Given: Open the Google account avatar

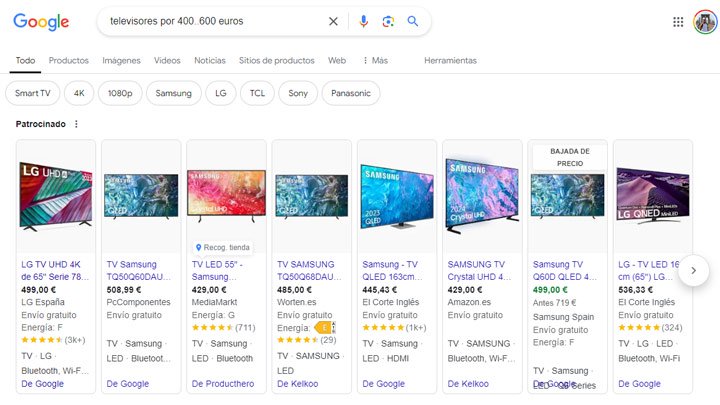Looking at the screenshot, I should pyautogui.click(x=705, y=22).
